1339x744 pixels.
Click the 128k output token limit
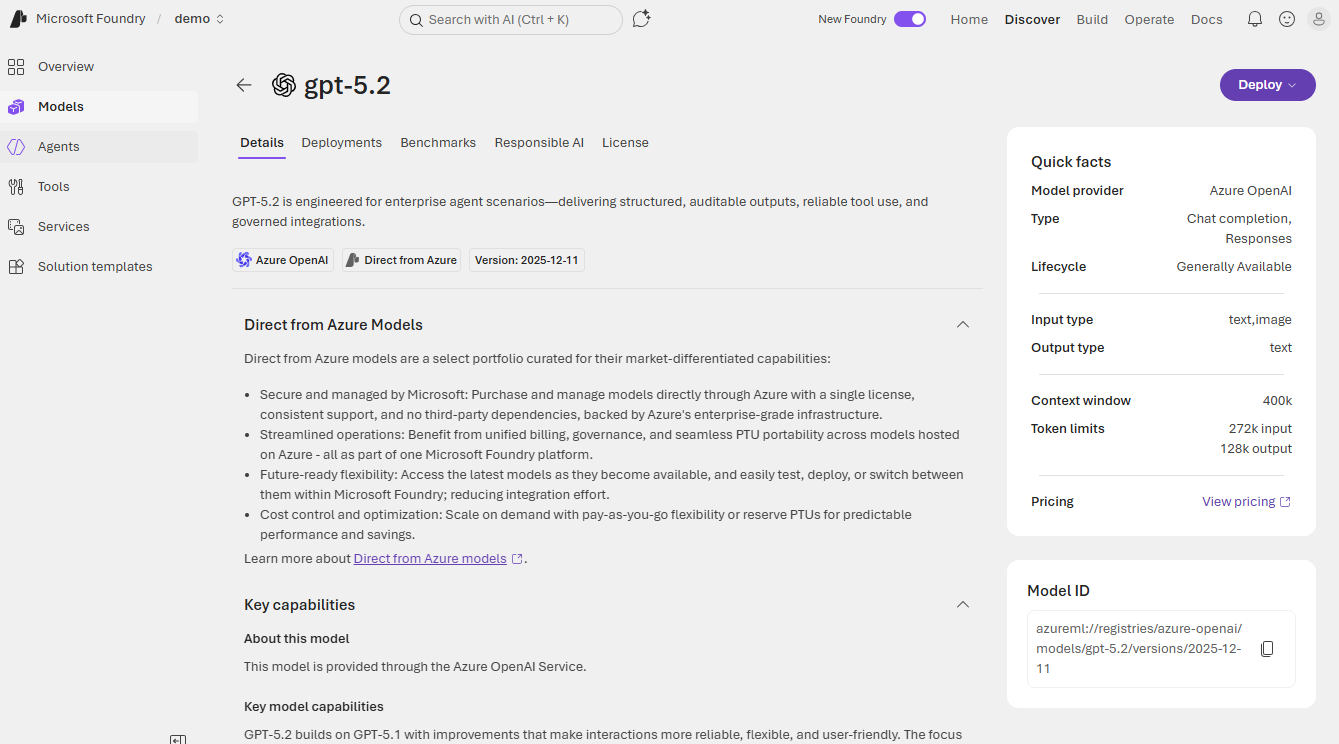click(x=1256, y=449)
